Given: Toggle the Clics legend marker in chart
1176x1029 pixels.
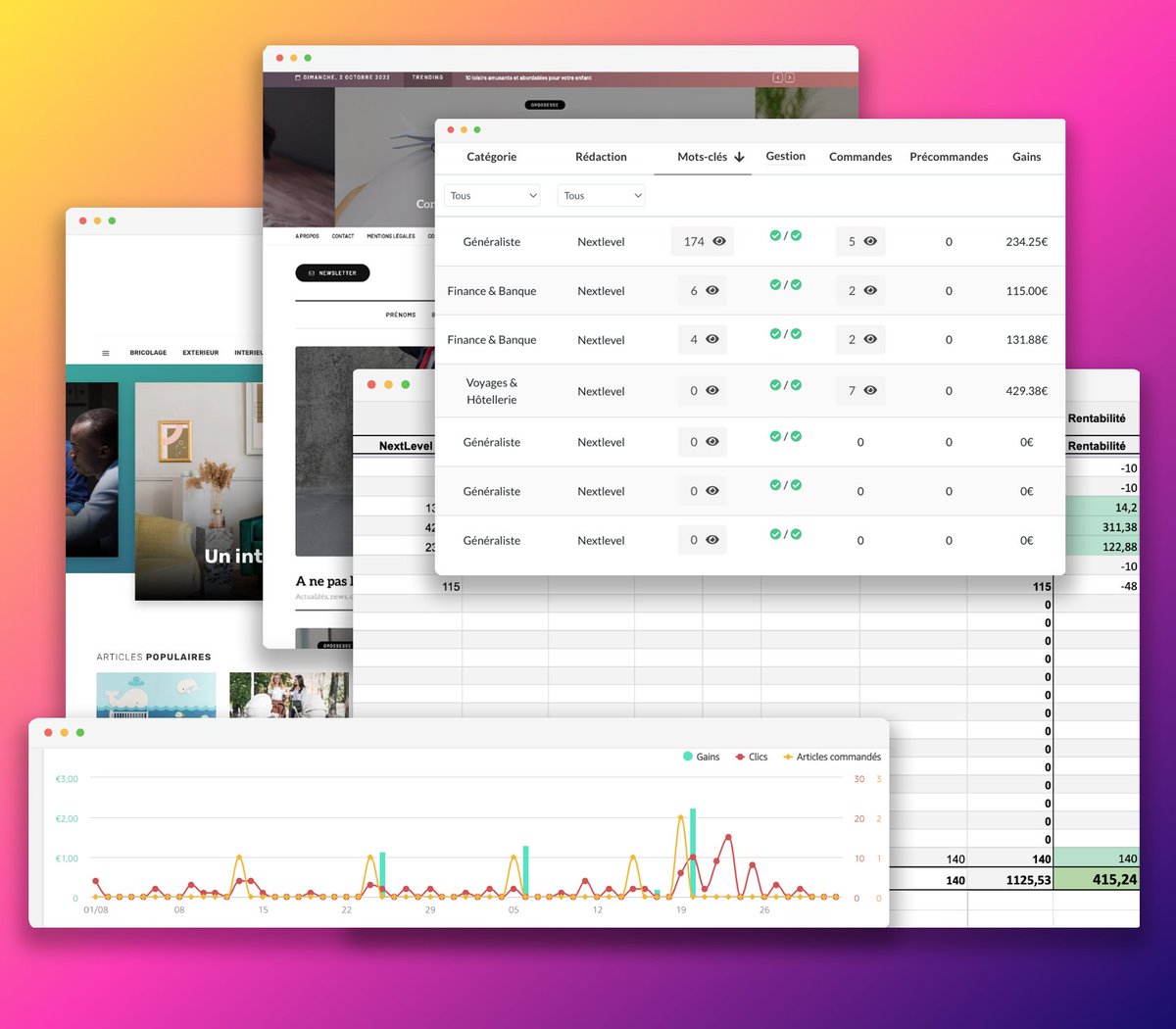Looking at the screenshot, I should [740, 757].
